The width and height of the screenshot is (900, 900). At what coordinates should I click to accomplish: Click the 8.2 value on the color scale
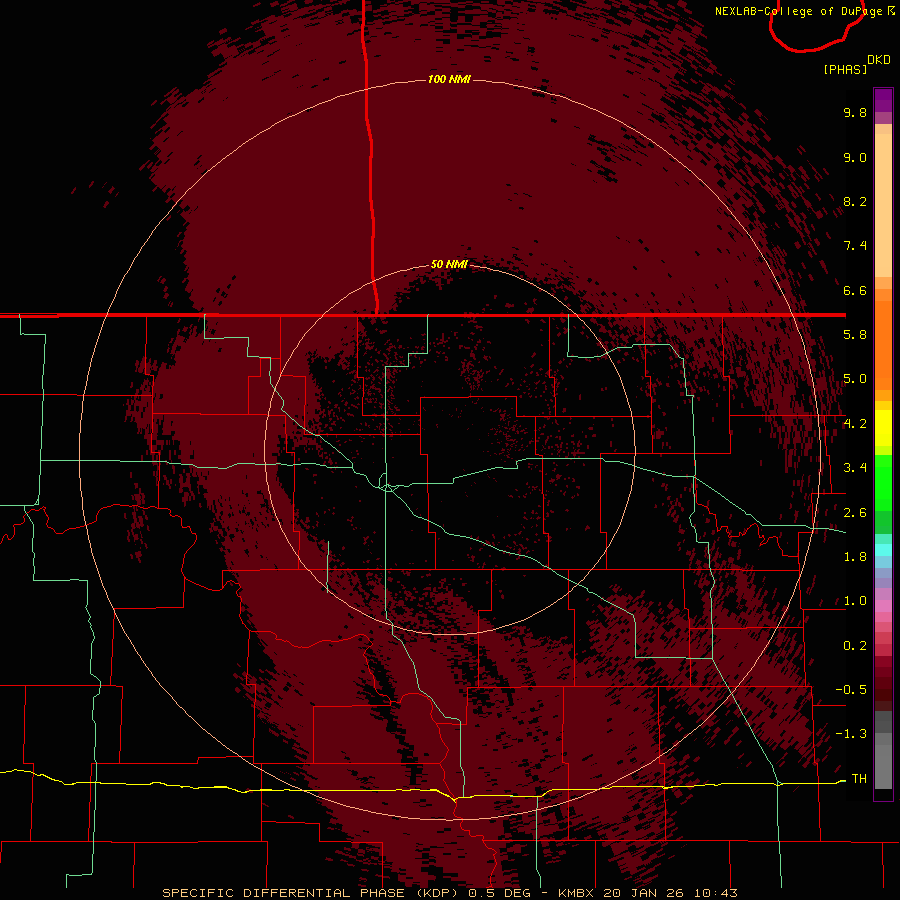coord(855,201)
